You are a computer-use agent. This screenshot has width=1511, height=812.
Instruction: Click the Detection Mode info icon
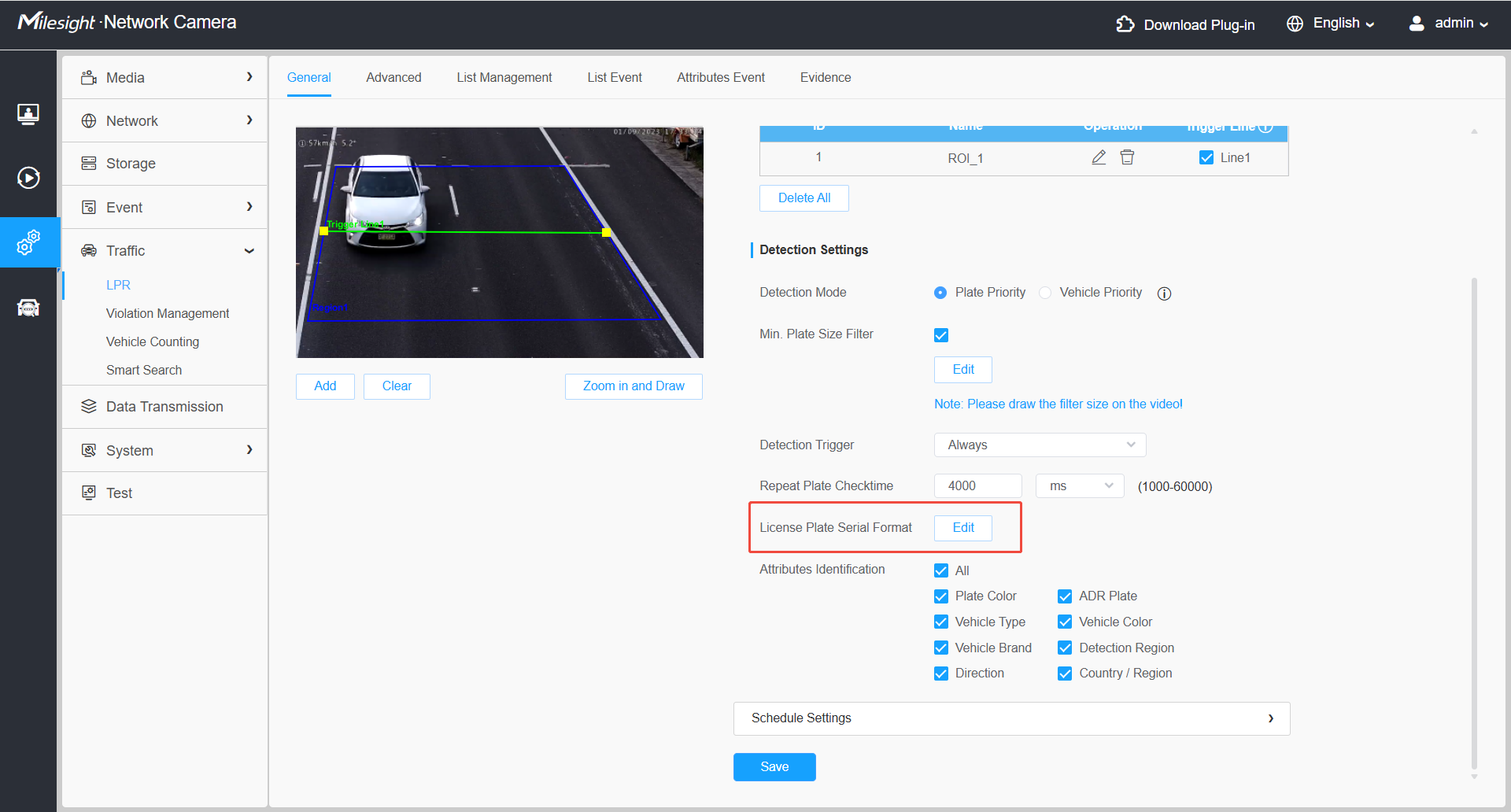click(x=1164, y=293)
